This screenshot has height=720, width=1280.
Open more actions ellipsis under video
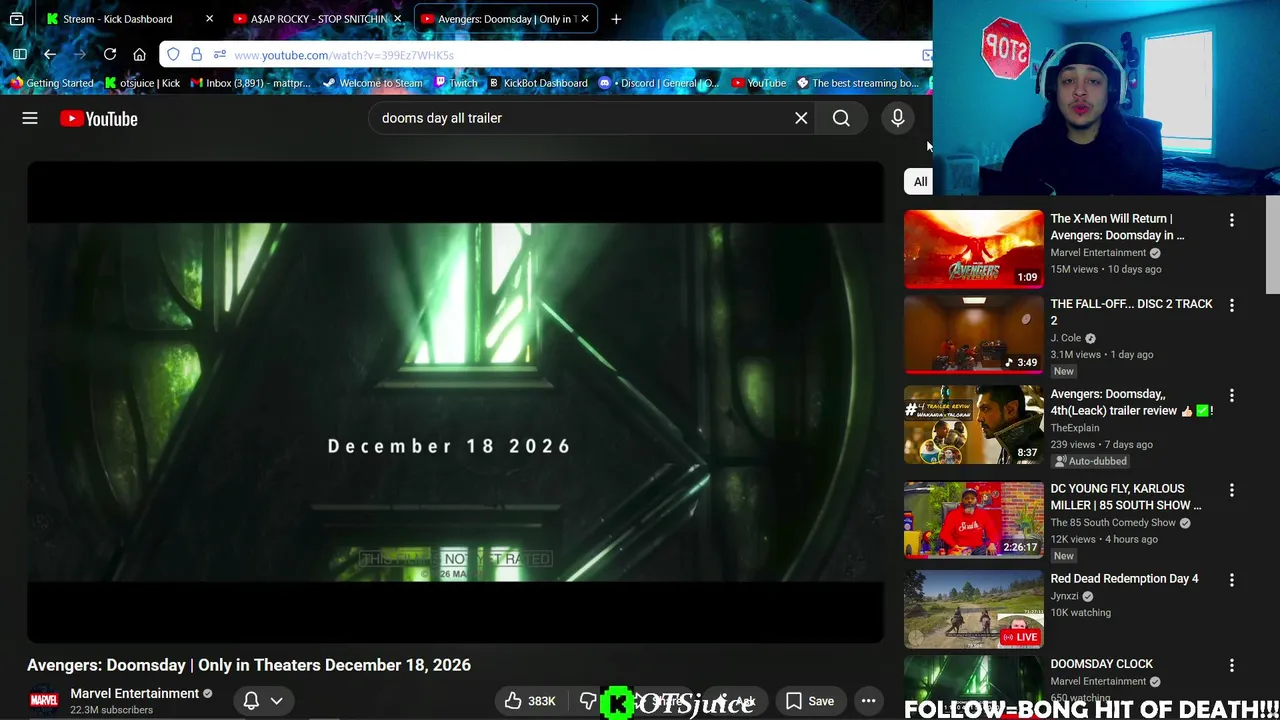click(868, 701)
